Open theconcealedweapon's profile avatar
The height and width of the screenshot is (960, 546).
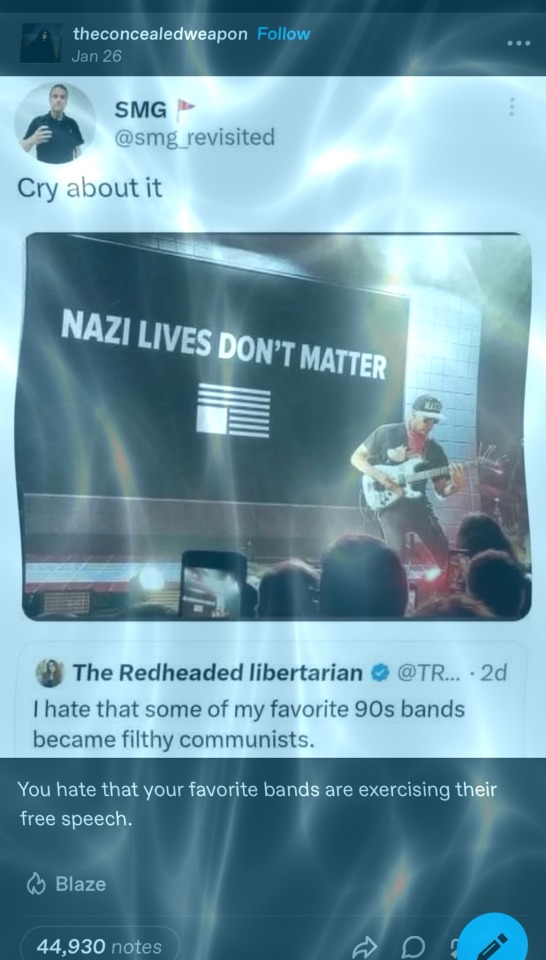[40, 43]
